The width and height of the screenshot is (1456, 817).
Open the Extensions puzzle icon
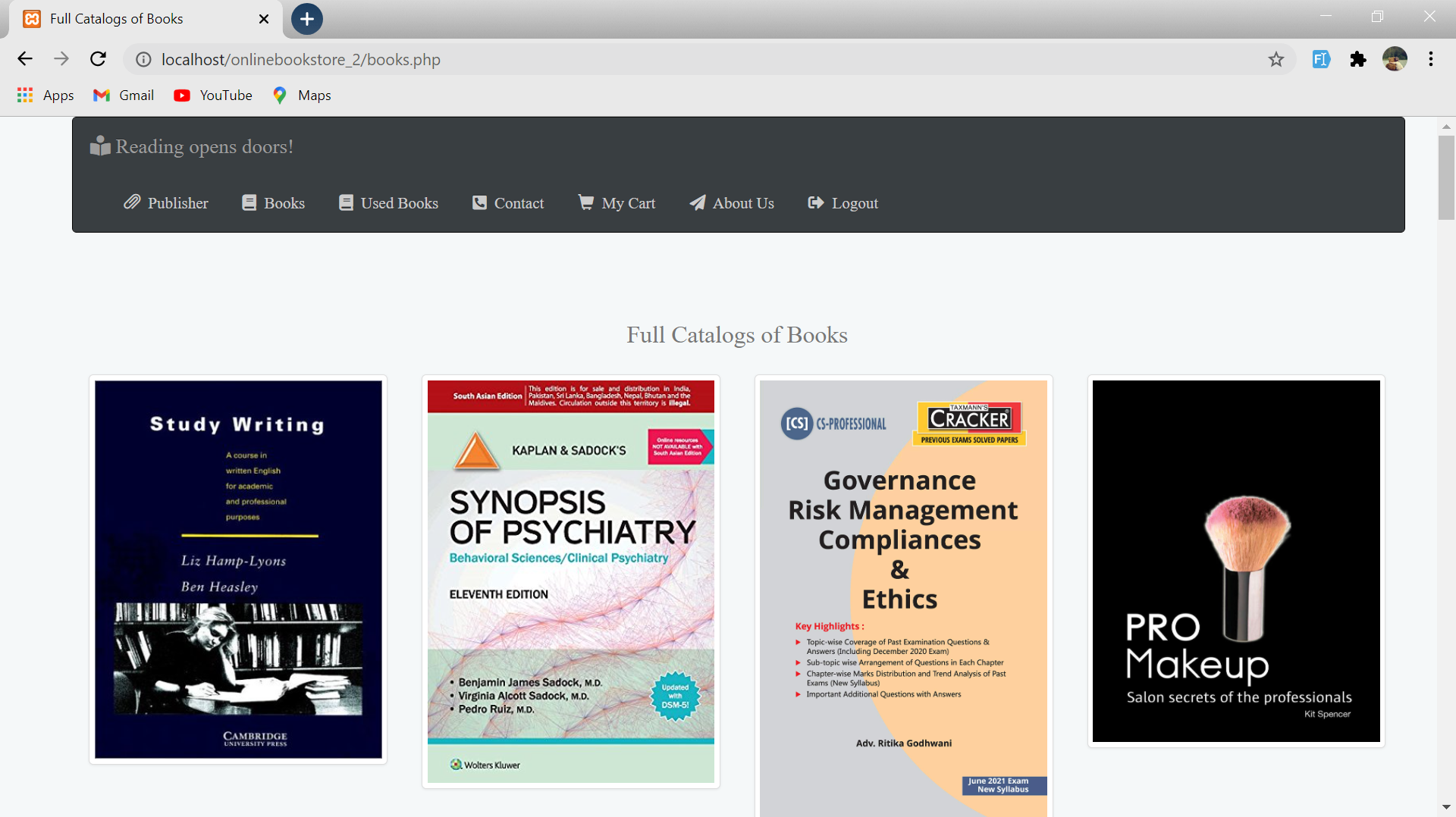tap(1358, 59)
